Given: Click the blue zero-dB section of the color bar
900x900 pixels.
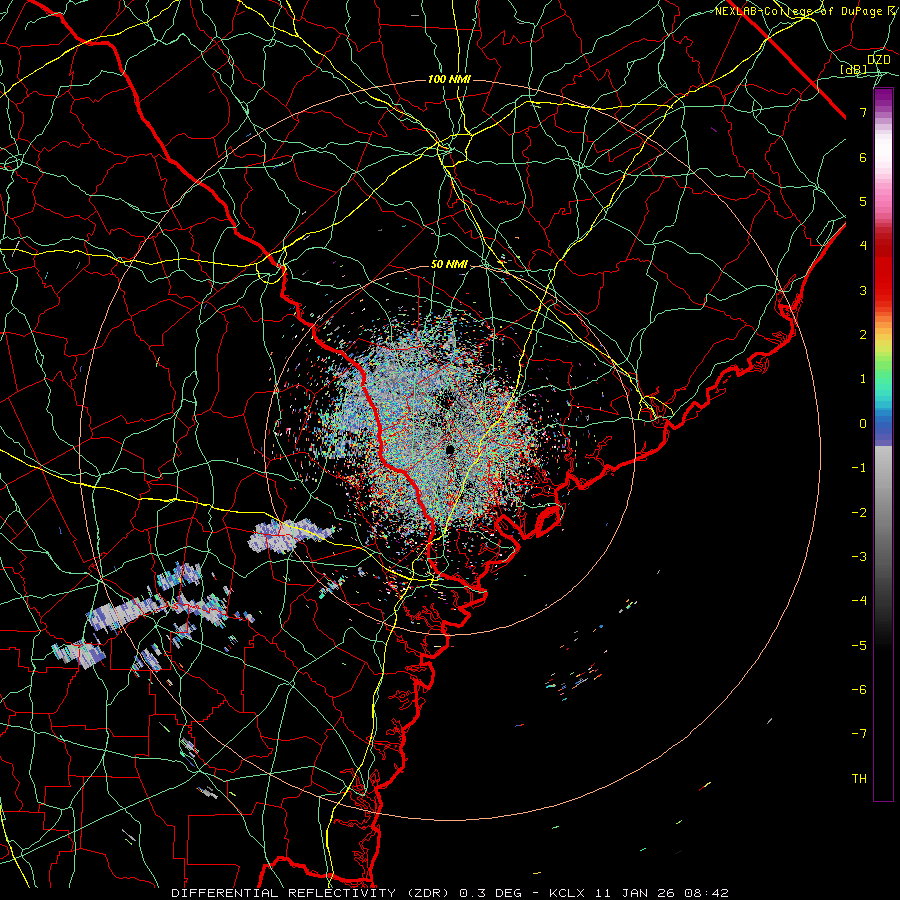Looking at the screenshot, I should point(883,428).
